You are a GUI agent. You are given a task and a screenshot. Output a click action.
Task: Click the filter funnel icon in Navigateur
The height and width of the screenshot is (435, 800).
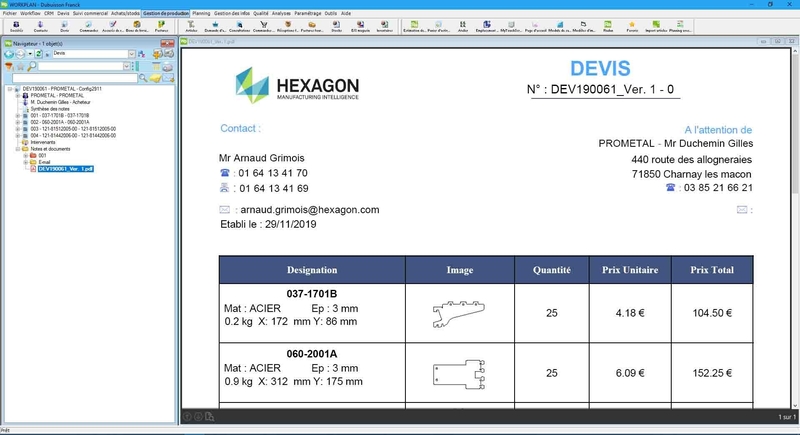pos(9,66)
